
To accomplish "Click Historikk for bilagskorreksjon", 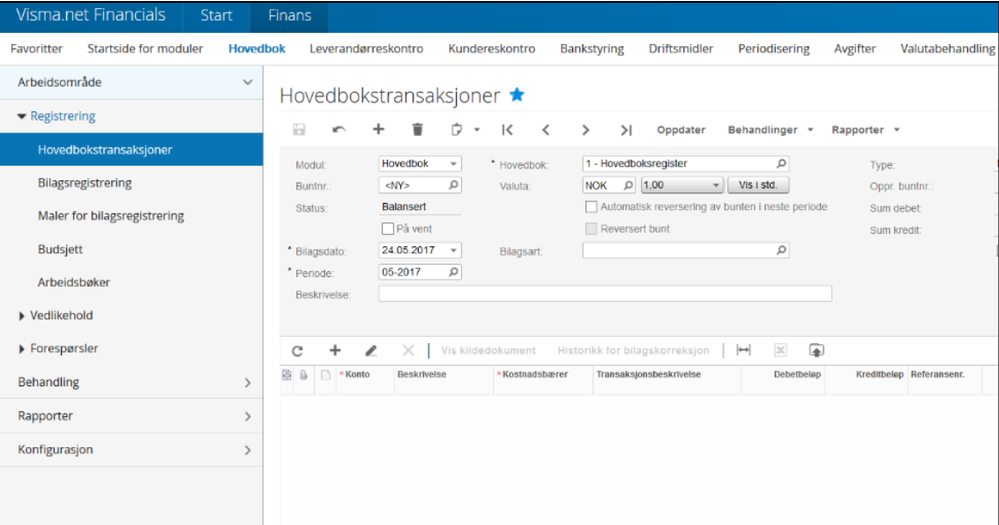I will click(633, 350).
